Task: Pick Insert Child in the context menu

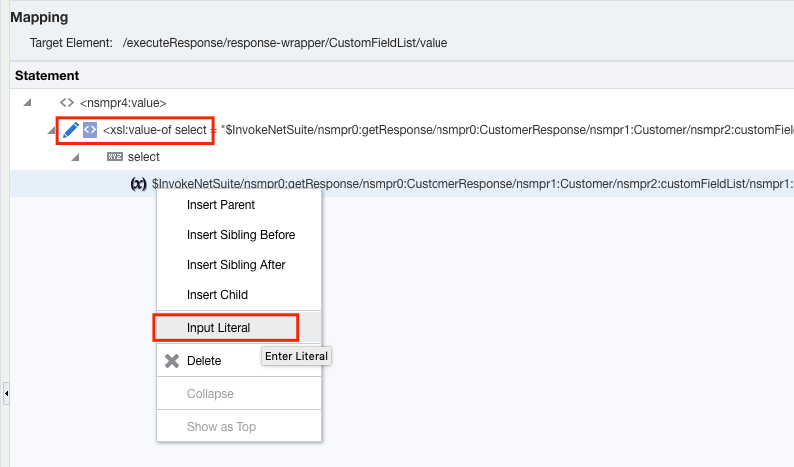Action: click(x=217, y=295)
